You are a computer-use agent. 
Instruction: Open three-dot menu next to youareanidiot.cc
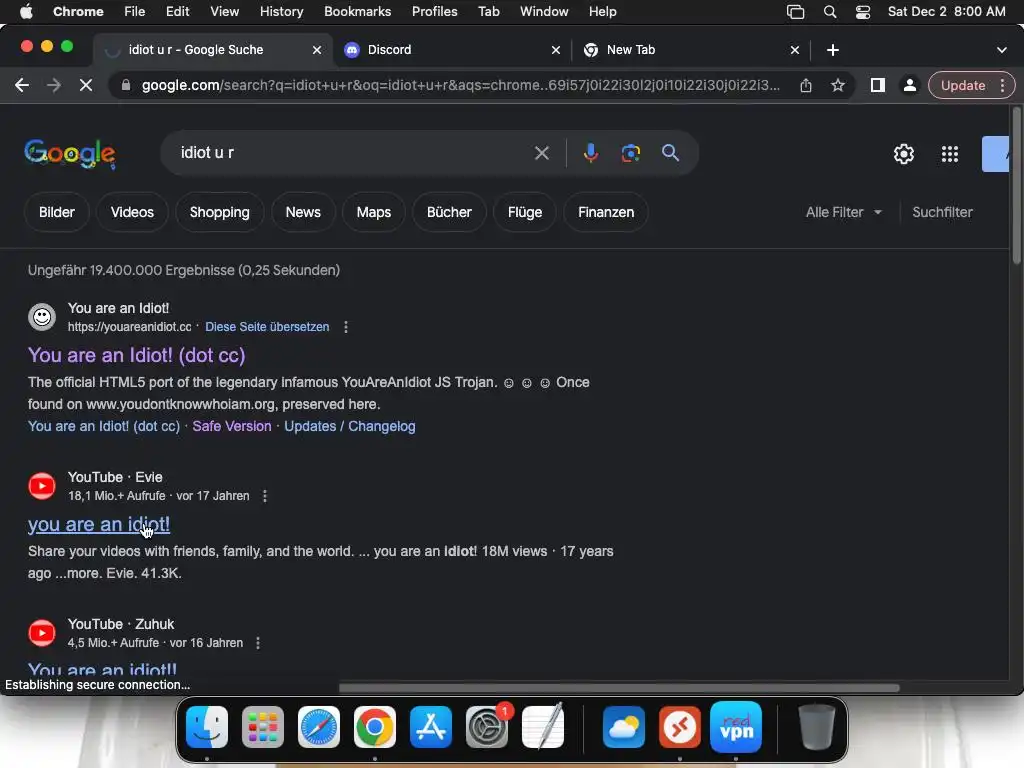tap(346, 327)
